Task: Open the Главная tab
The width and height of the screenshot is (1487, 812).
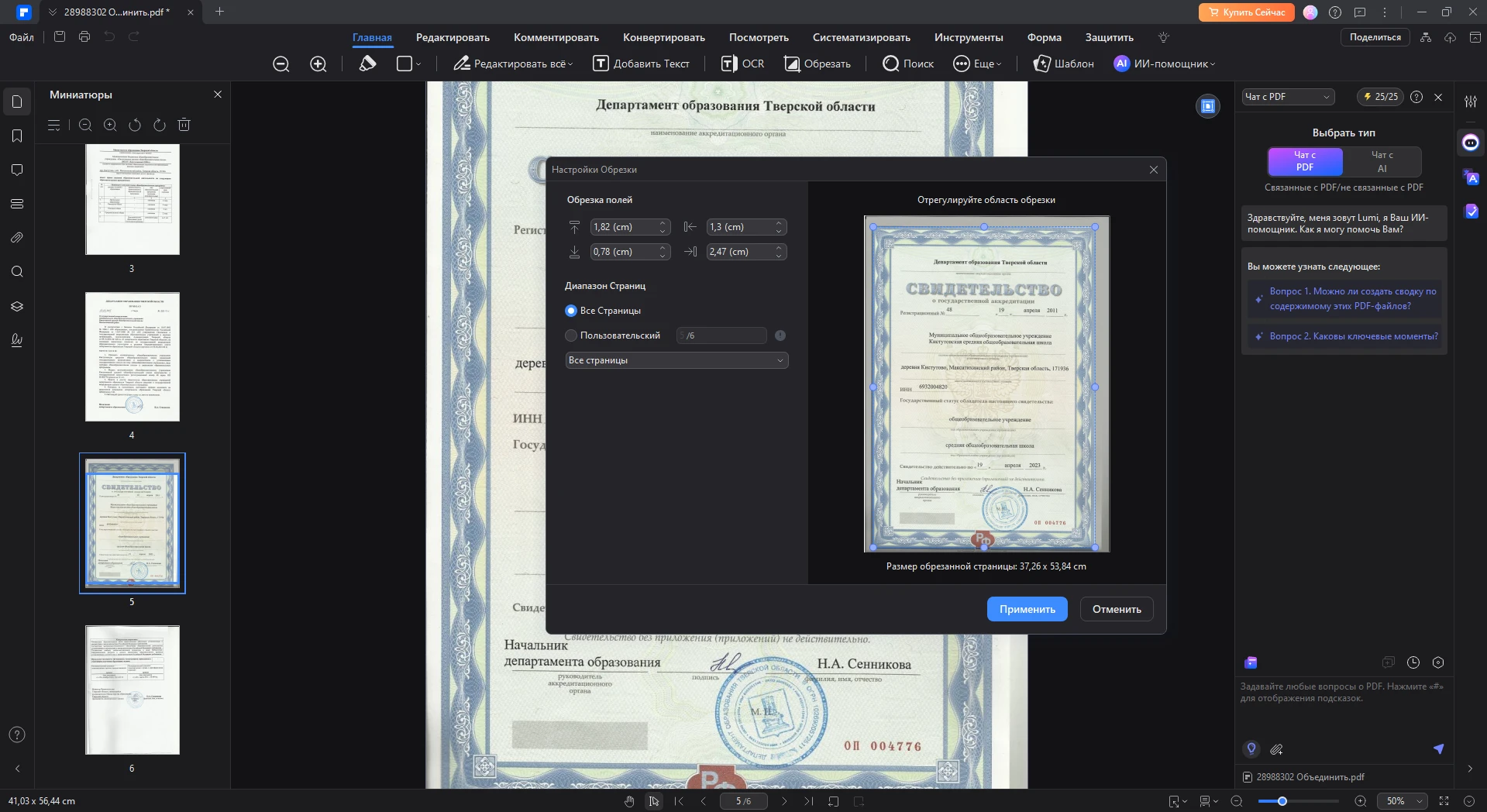Action: coord(372,37)
